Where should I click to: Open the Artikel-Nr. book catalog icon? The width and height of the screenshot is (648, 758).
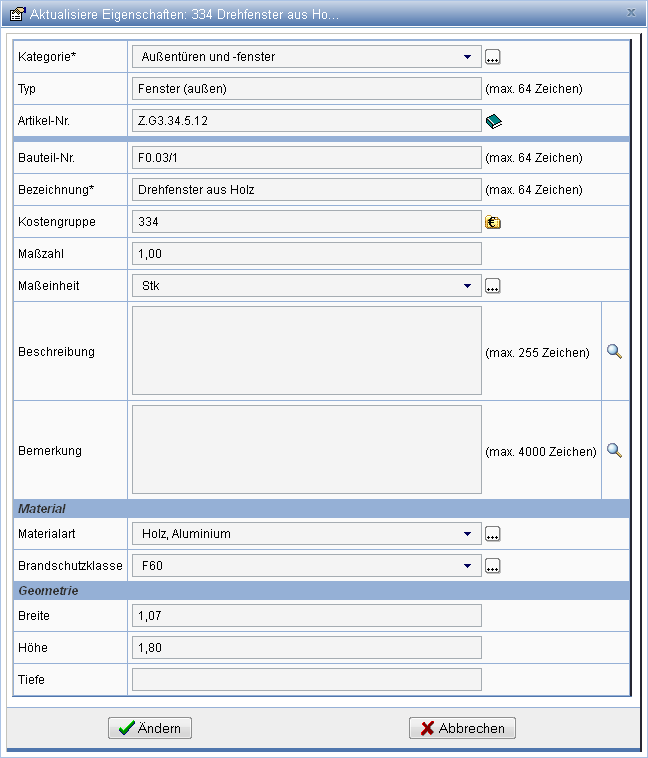tap(493, 121)
